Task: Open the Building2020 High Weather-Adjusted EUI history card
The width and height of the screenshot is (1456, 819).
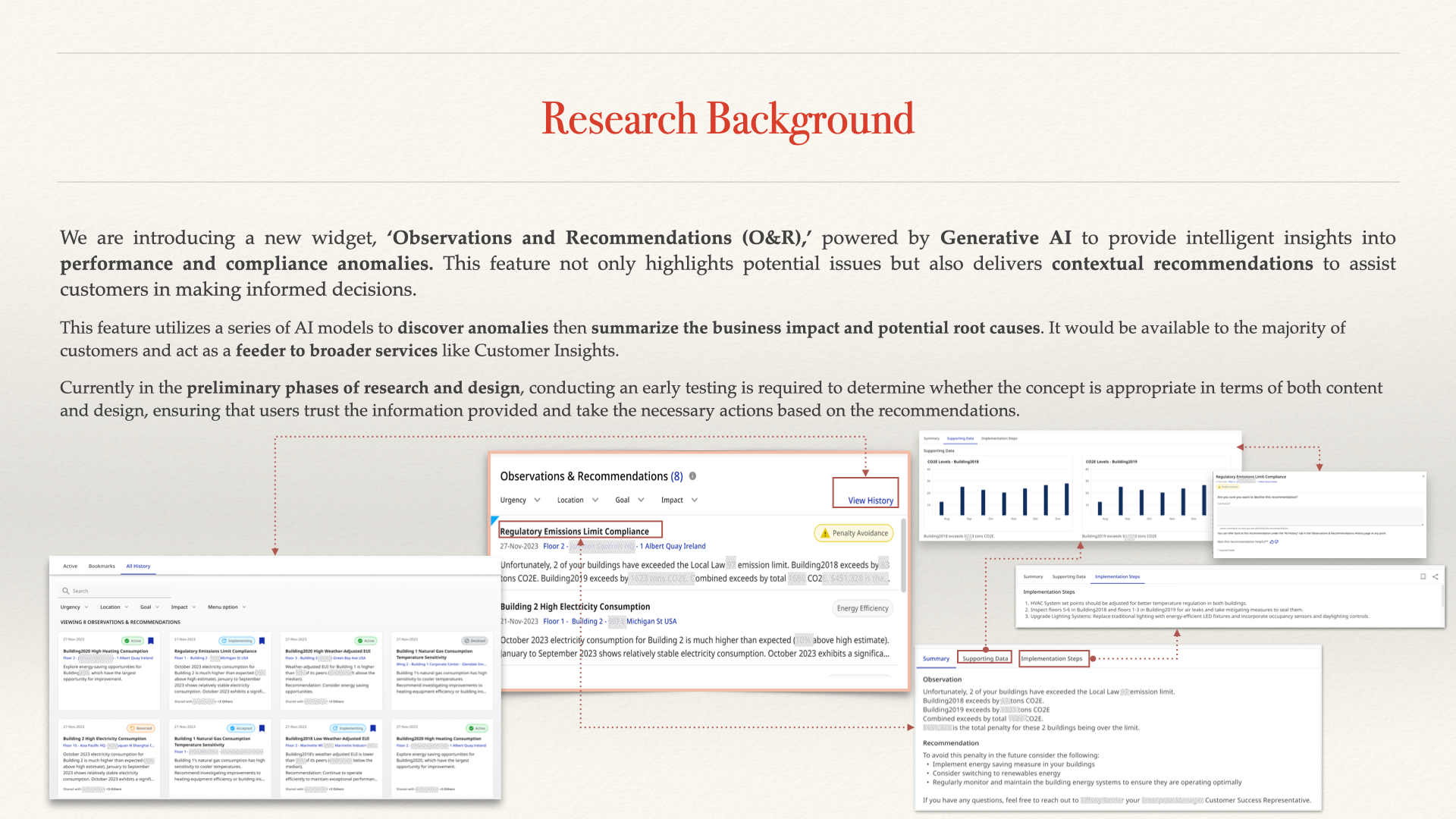Action: pos(331,670)
